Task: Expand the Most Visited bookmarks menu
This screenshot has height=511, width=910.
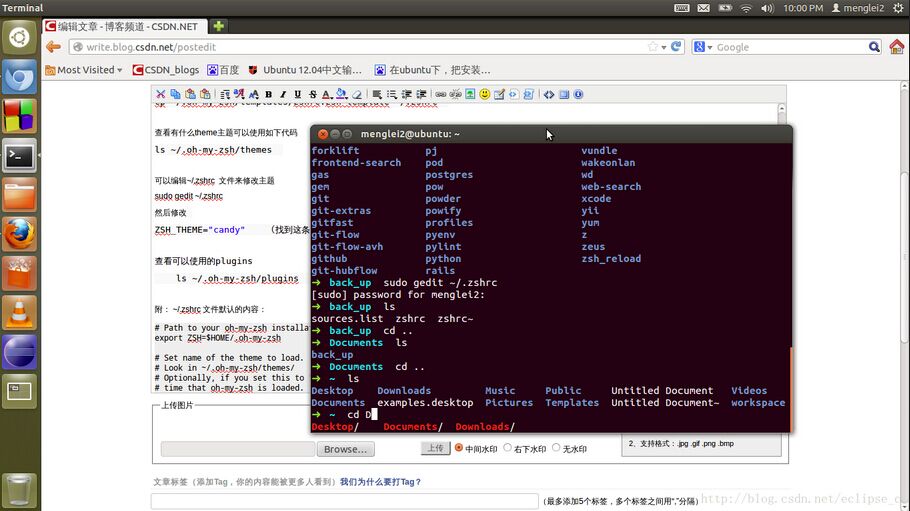Action: pos(84,70)
